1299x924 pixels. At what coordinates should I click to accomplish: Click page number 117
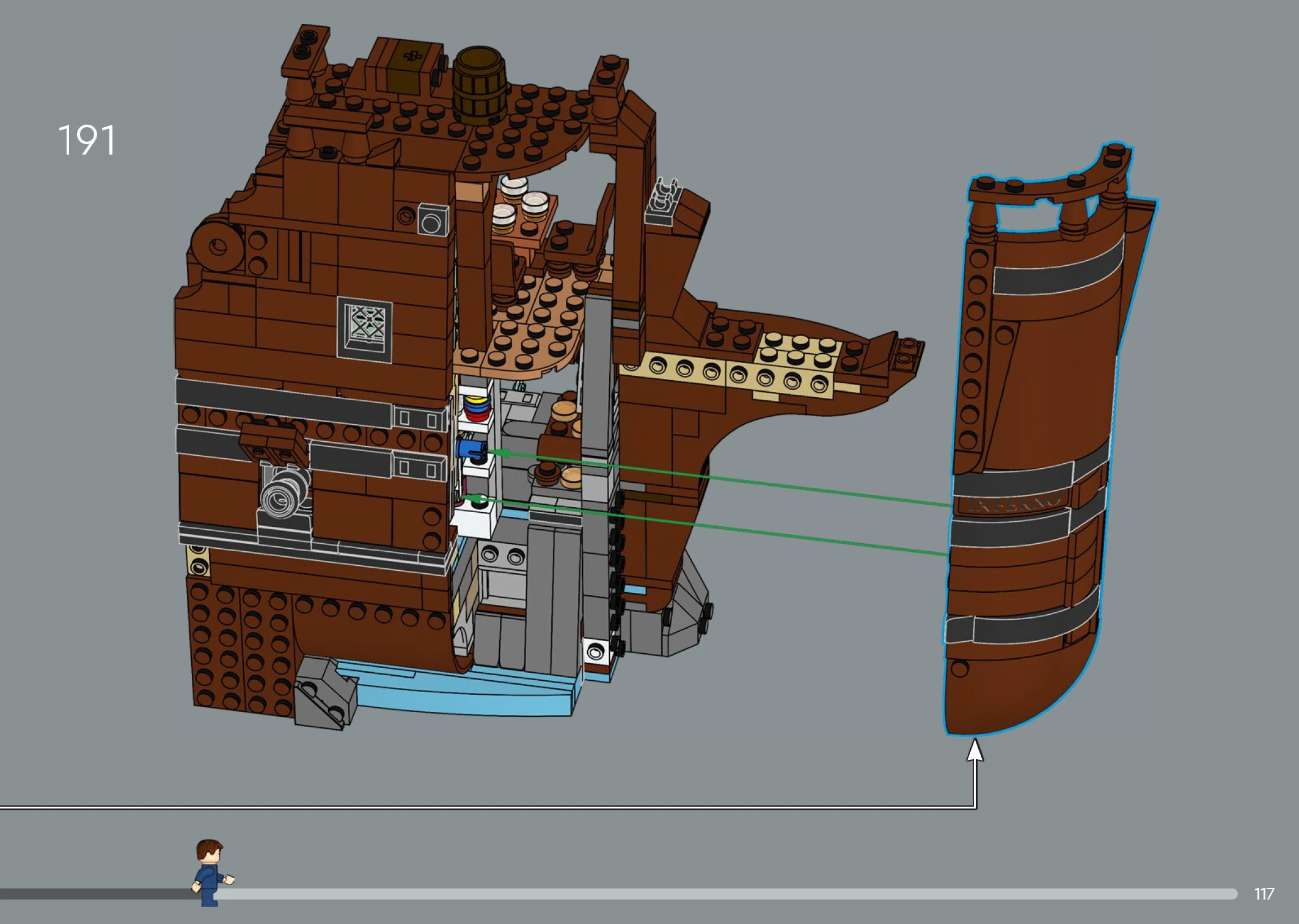(1264, 894)
